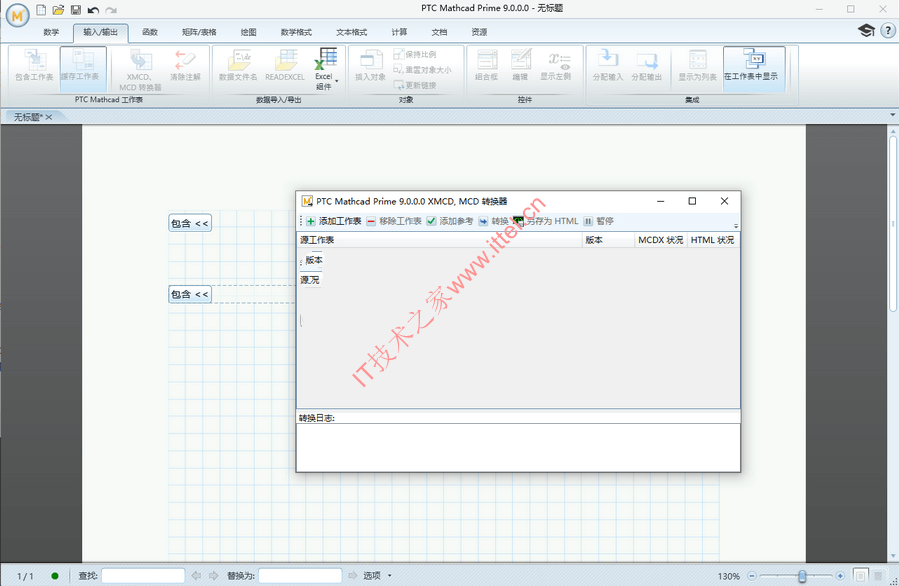
Task: Redo the last undone action
Action: pyautogui.click(x=111, y=10)
